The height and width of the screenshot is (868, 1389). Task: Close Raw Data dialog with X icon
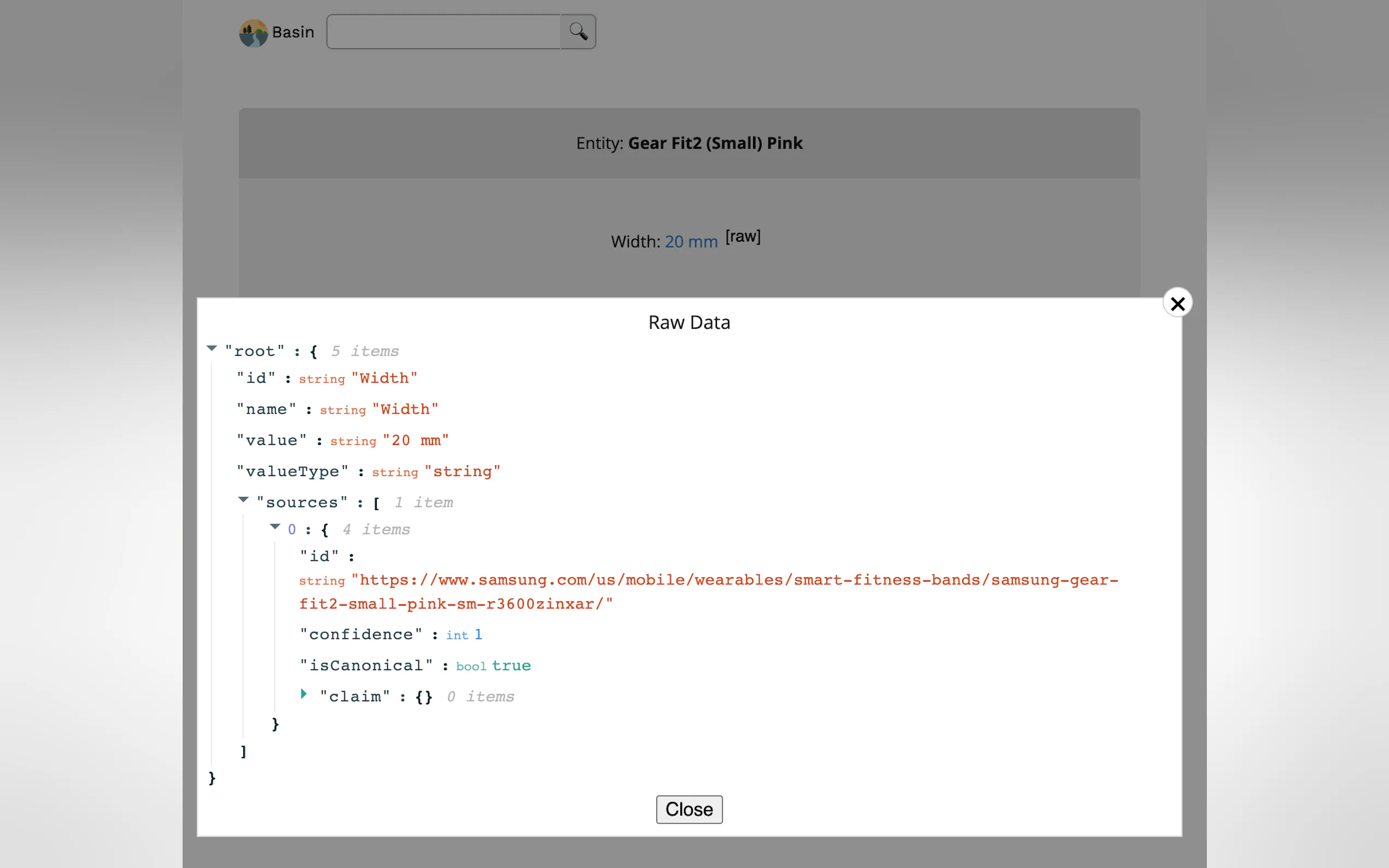(x=1177, y=303)
